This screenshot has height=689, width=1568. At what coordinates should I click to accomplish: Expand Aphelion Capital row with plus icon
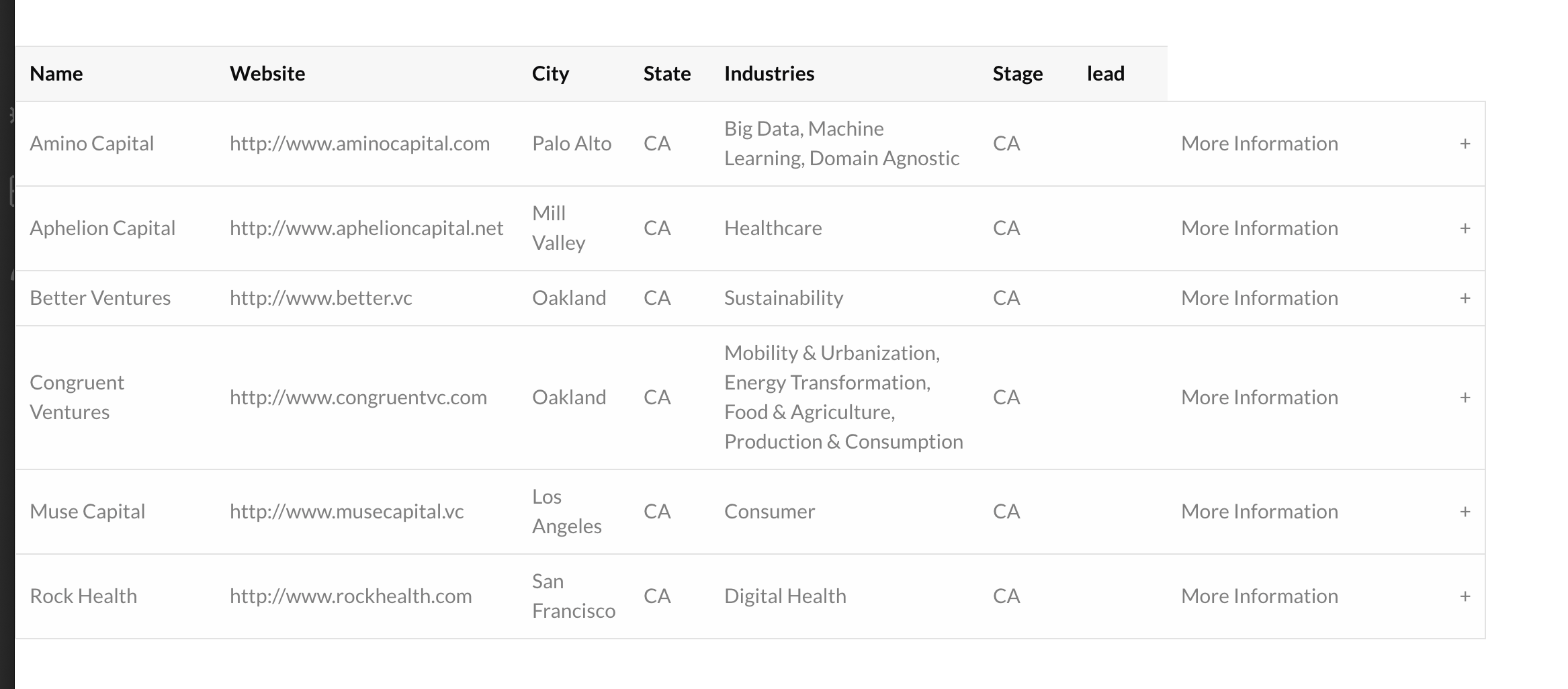1465,228
